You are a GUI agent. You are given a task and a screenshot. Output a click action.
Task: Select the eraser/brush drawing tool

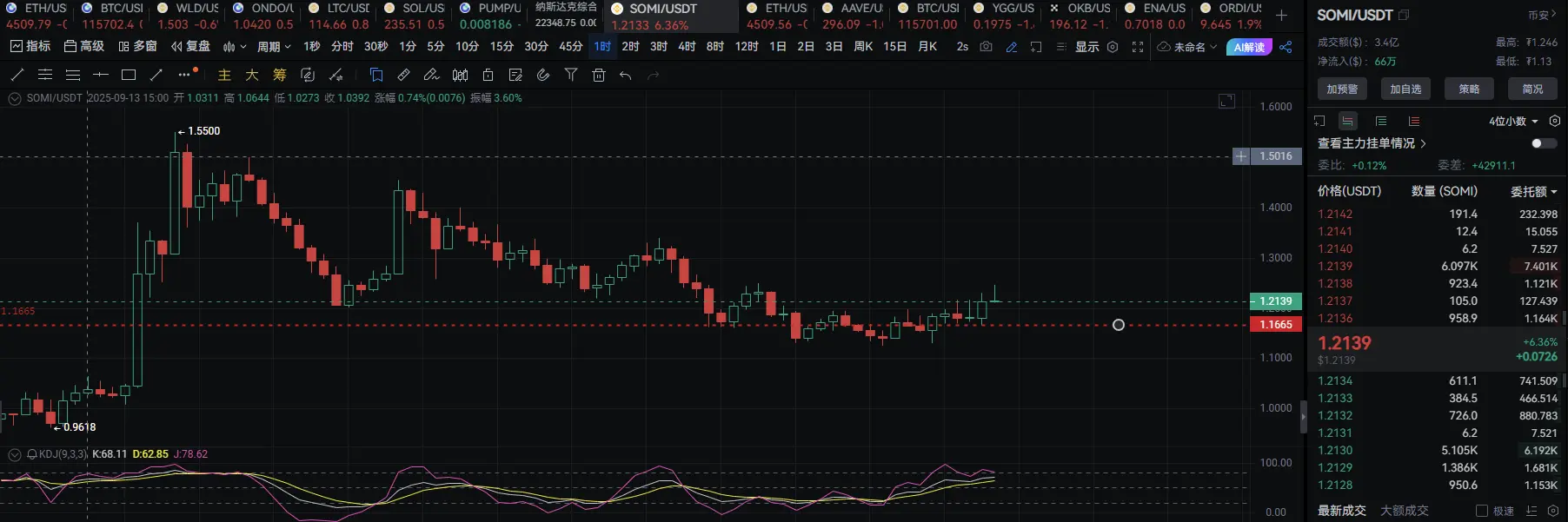click(x=432, y=75)
